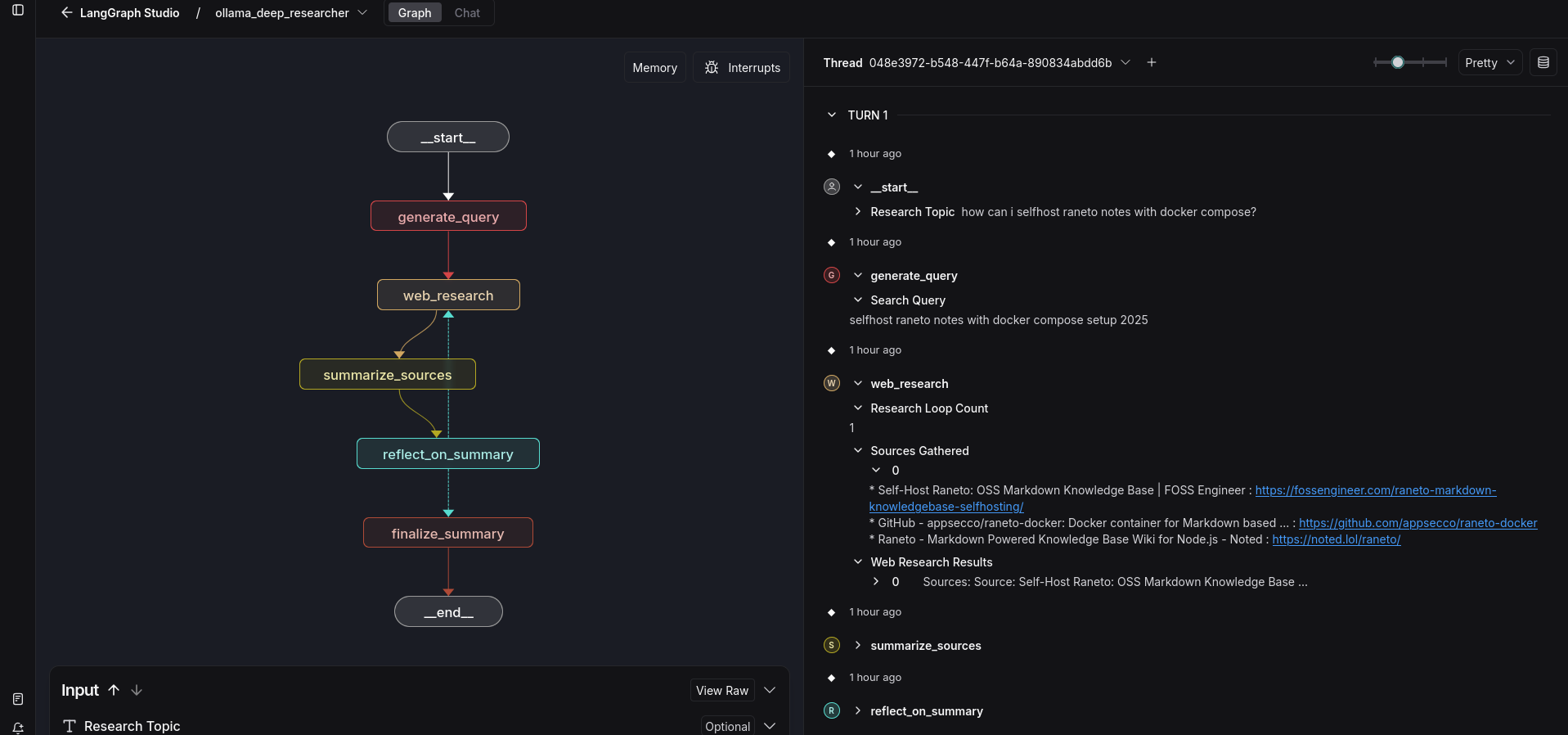This screenshot has width=1568, height=735.
Task: Click the down arrow next to Input
Action: [137, 690]
